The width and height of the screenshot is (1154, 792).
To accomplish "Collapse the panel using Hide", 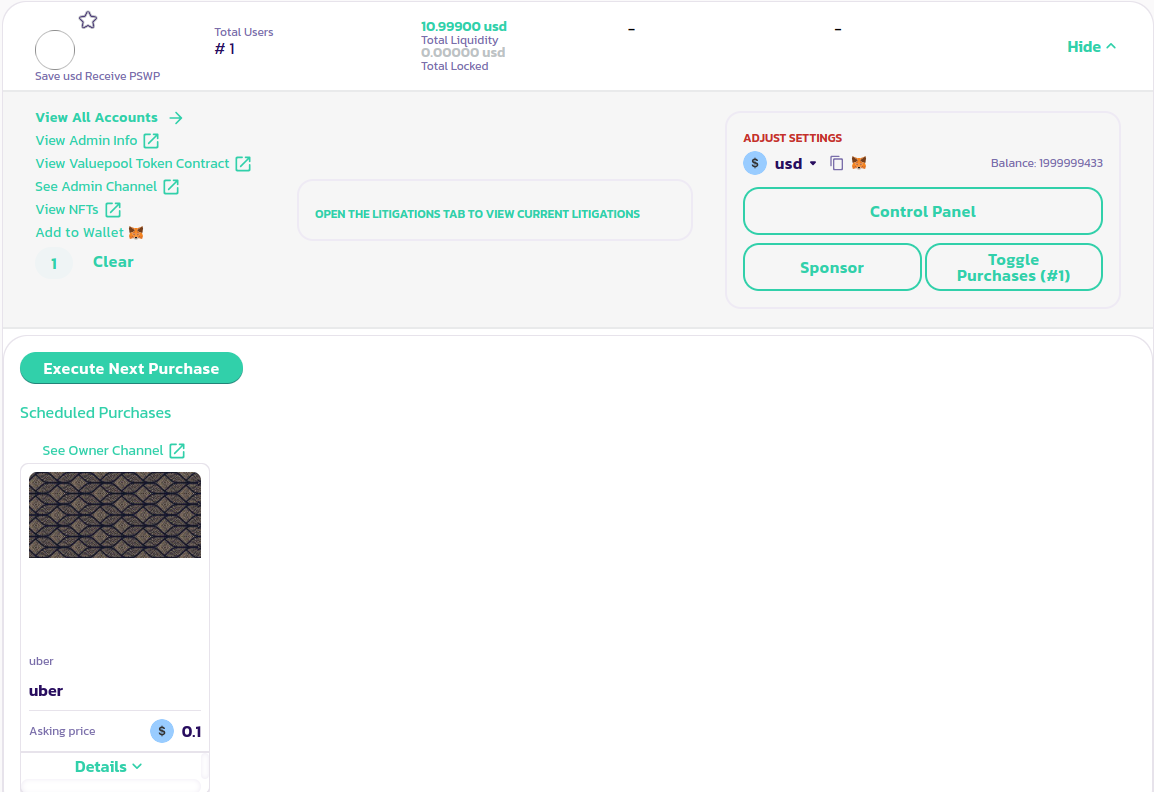I will pos(1091,47).
